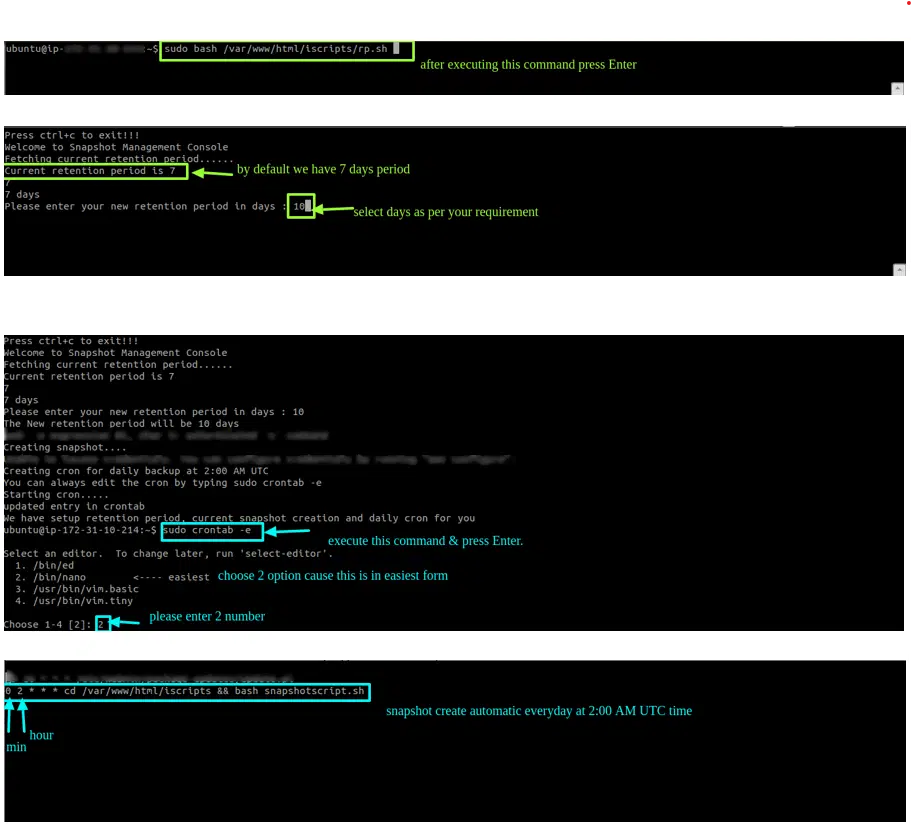Click 'please enter 2 number' note
Screen dimensions: 912x829
207,617
